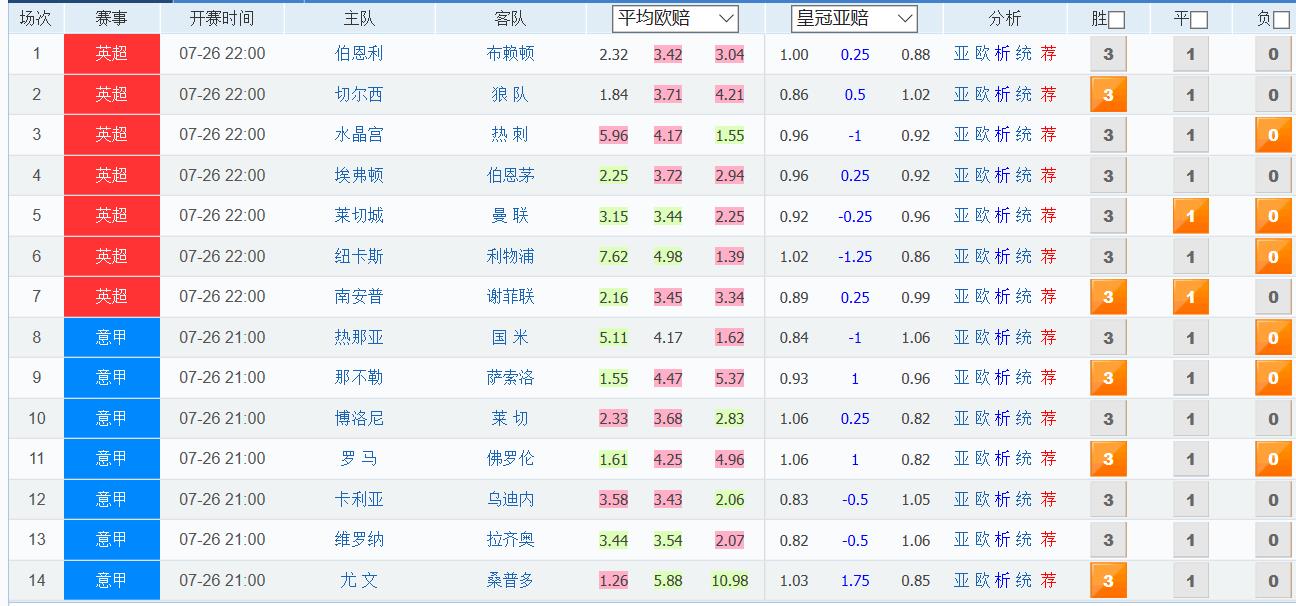Image resolution: width=1296 pixels, height=606 pixels.
Task: Click odds value 5.96 in 水晶宫 row
Action: tap(614, 135)
